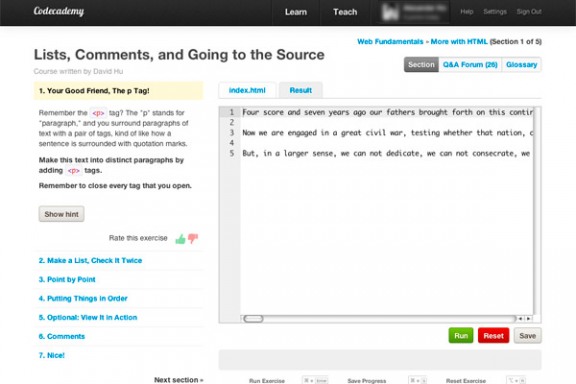This screenshot has height=384, width=576.
Task: Click the editor scrollbar left arrow
Action: coord(521,319)
